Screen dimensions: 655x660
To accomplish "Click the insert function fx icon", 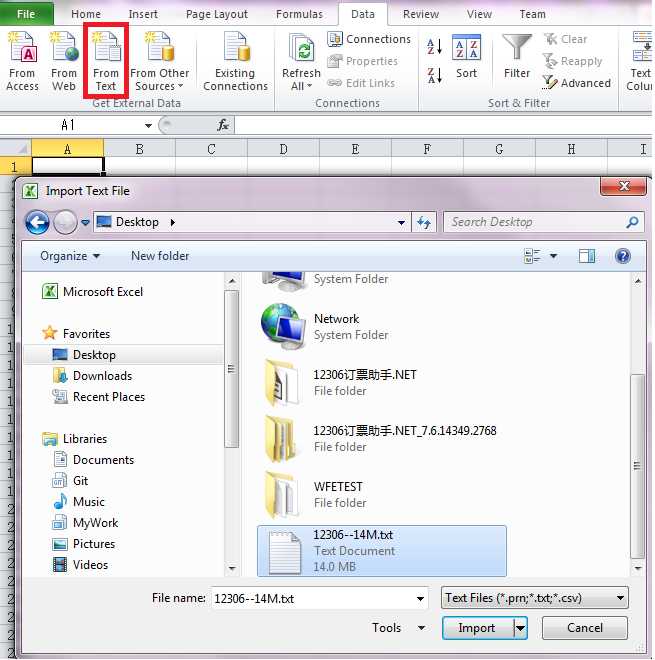I will 223,125.
